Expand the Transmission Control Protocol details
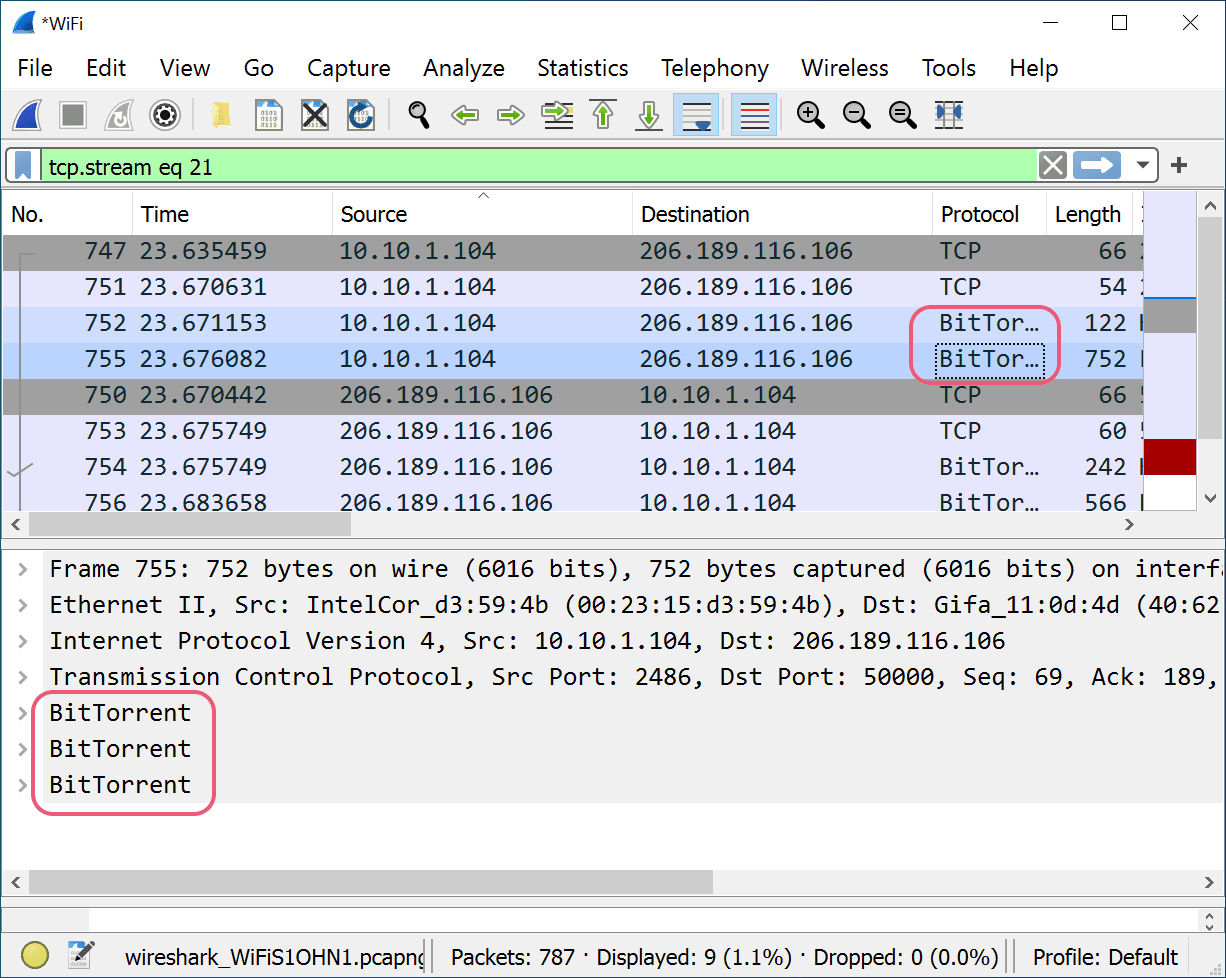This screenshot has width=1226, height=978. [24, 676]
